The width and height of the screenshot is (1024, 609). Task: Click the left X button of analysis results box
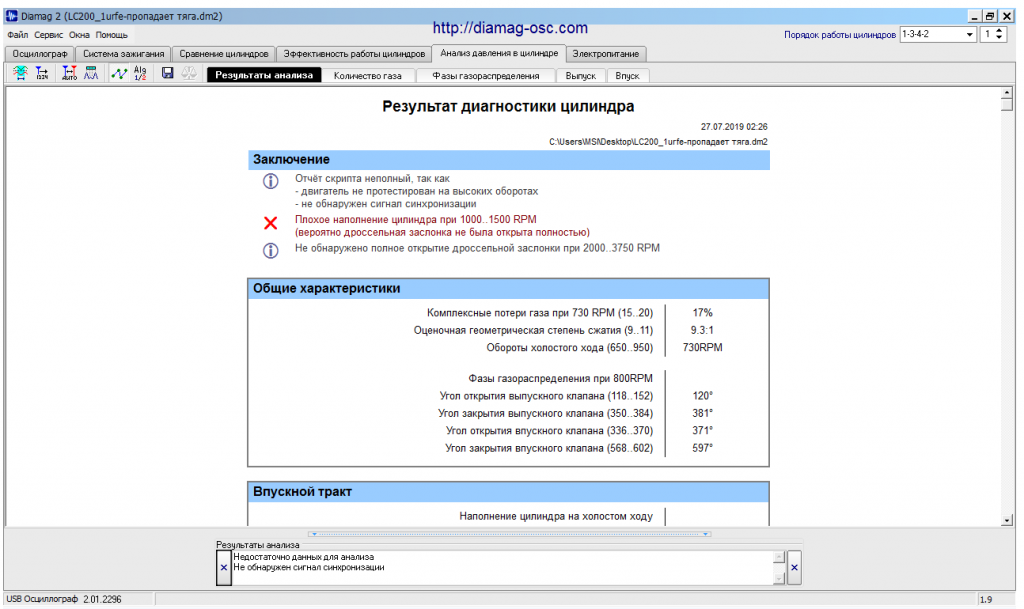click(x=223, y=567)
